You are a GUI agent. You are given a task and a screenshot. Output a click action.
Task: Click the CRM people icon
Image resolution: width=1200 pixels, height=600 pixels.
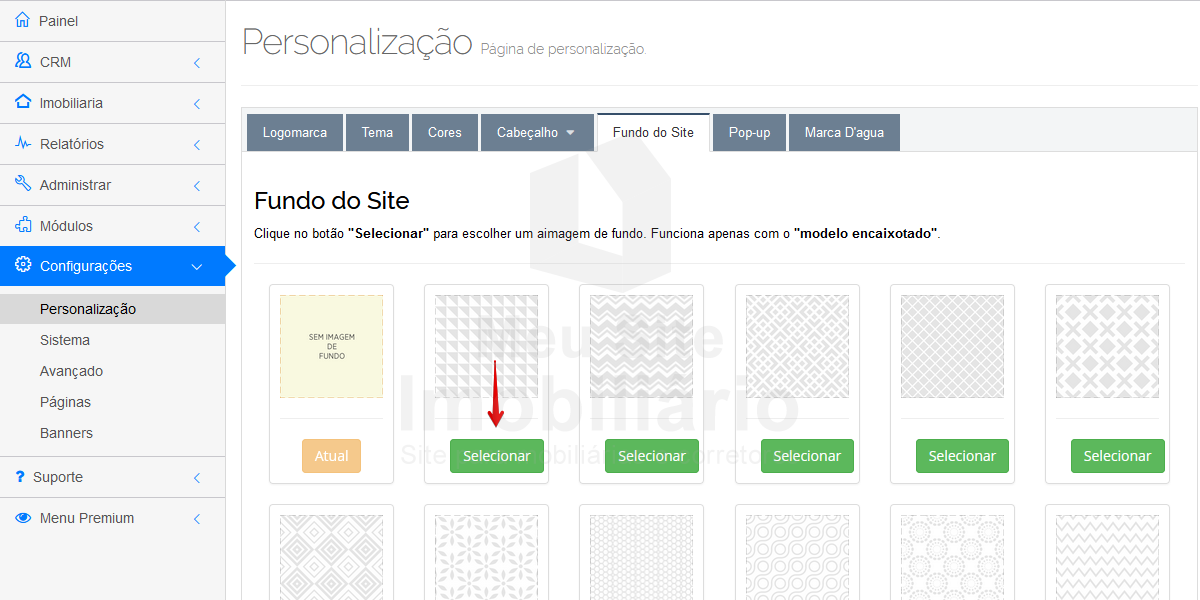pos(23,61)
